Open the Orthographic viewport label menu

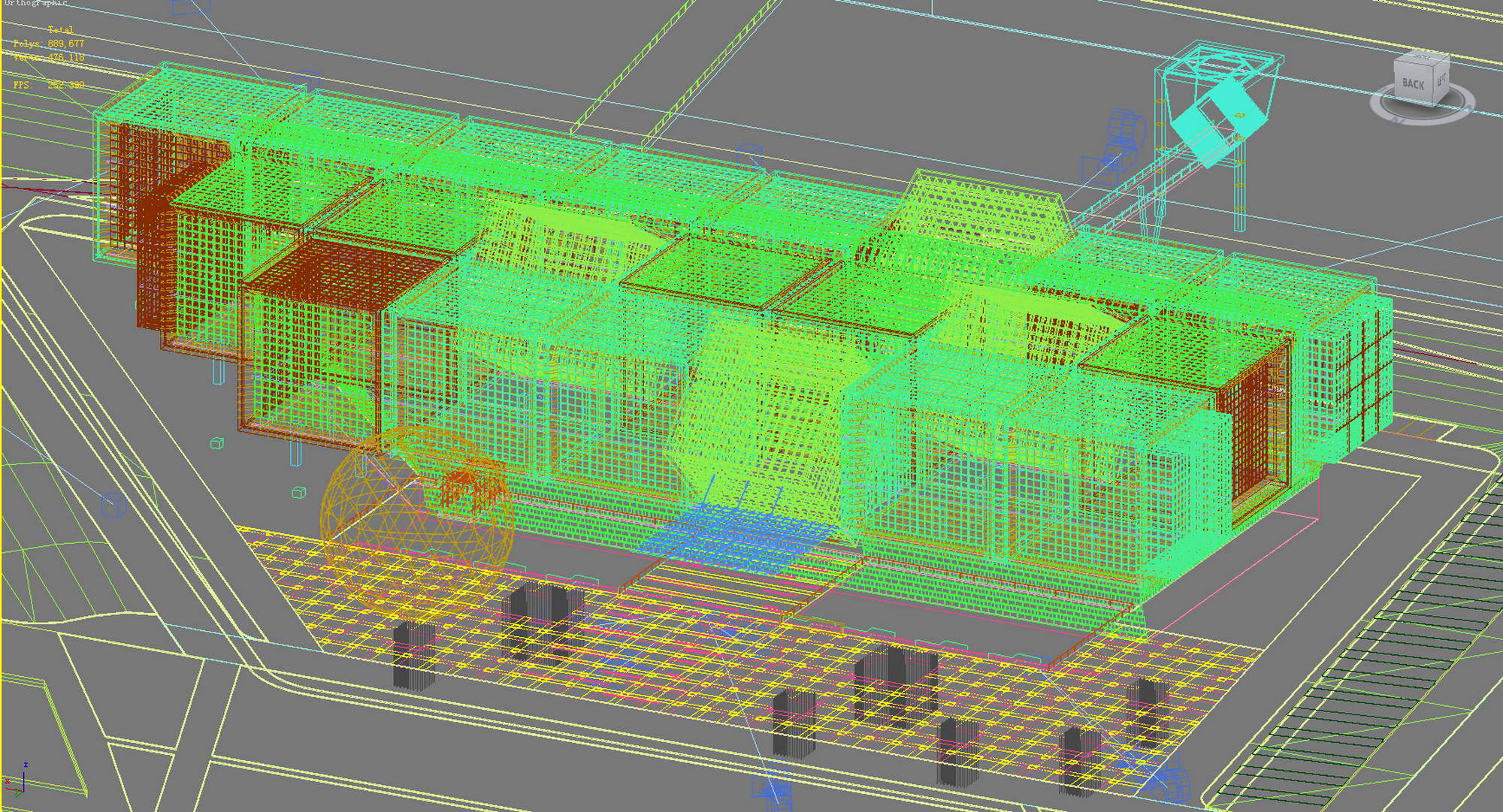[35, 3]
